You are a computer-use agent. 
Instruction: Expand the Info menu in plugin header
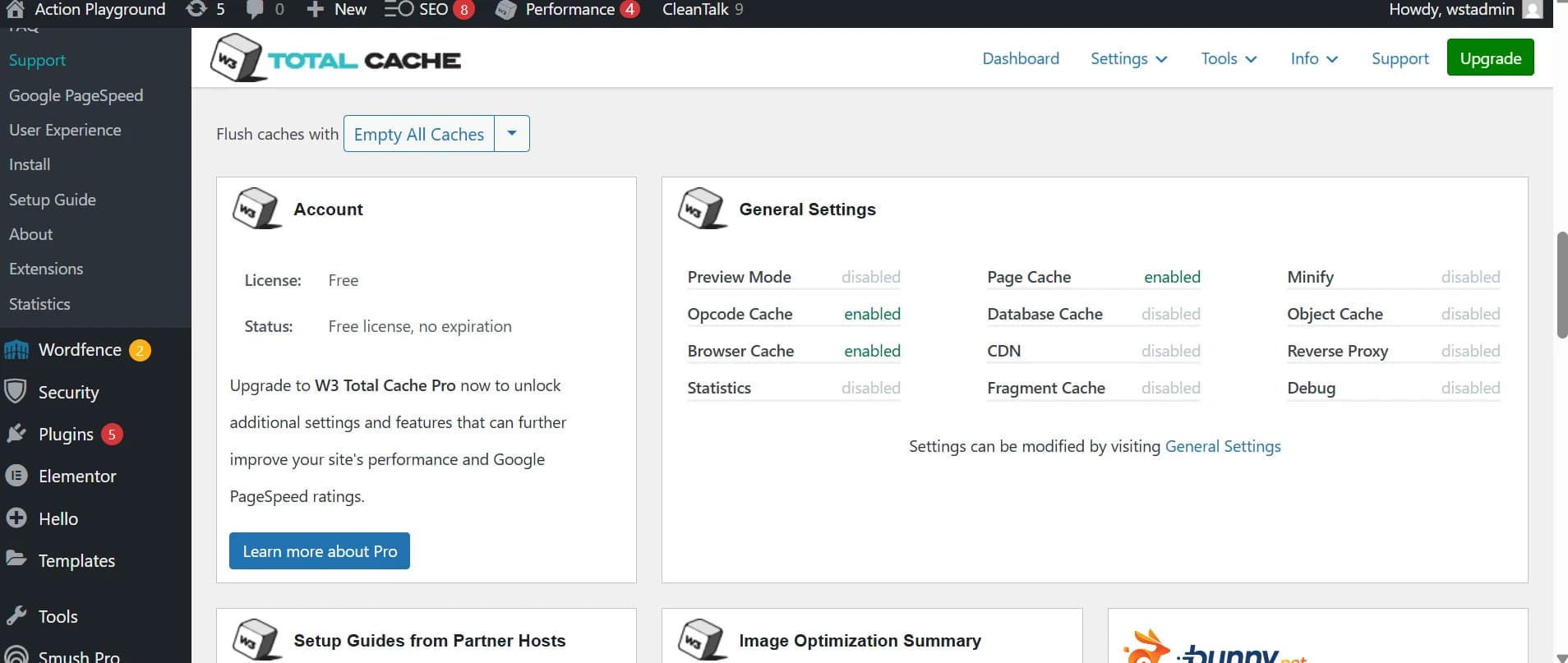pos(1314,58)
